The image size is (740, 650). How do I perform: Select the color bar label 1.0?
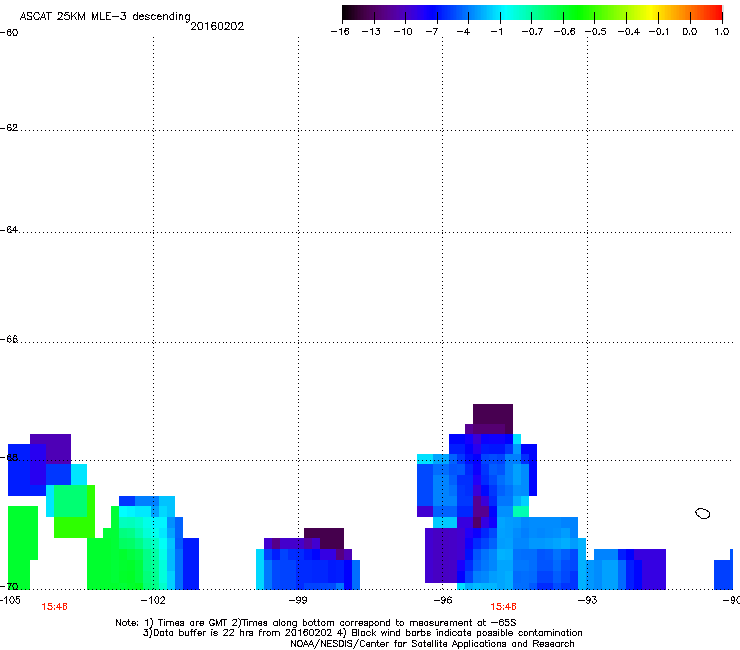[722, 32]
